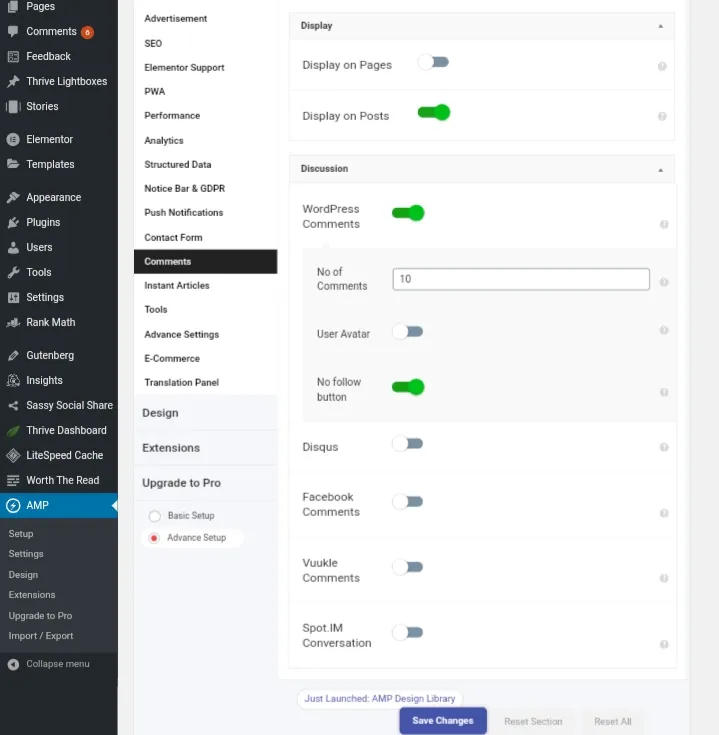Collapse the Discussion section arrow

coord(660,170)
